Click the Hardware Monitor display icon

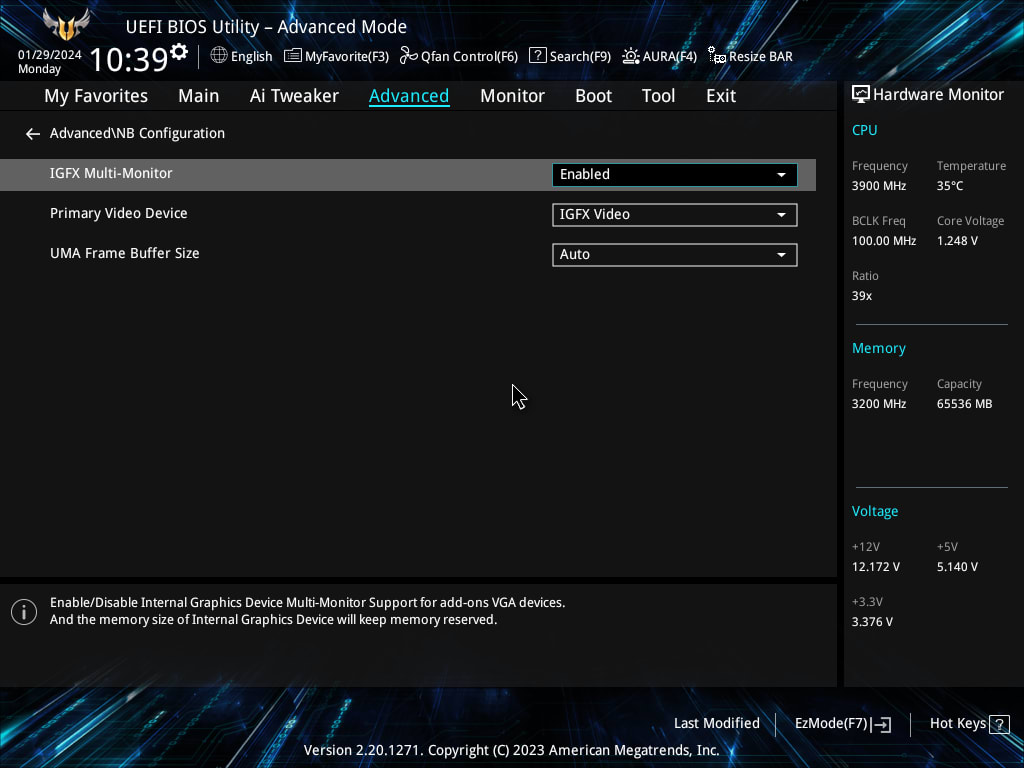(x=861, y=95)
